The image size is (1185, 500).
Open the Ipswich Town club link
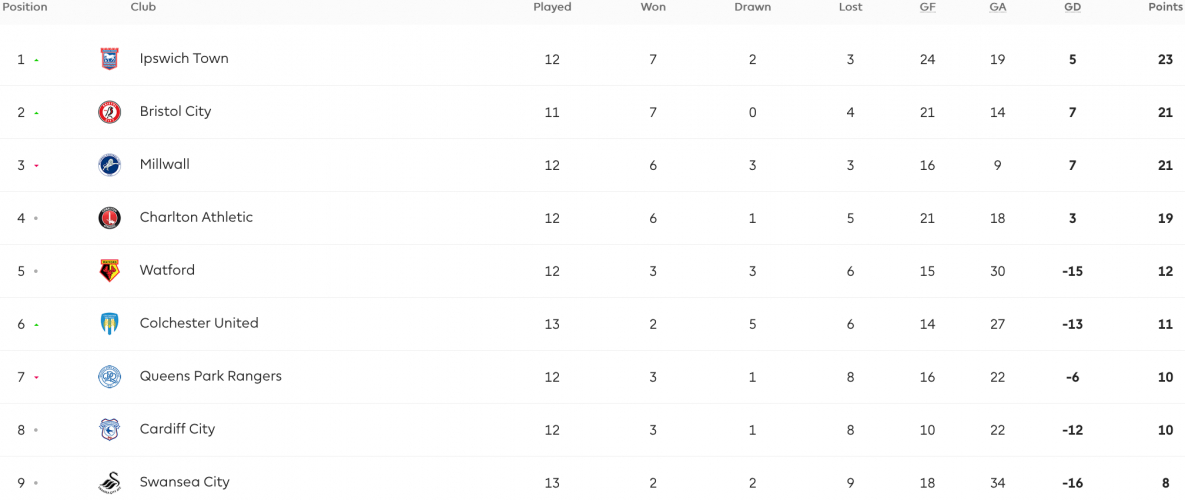[x=184, y=58]
